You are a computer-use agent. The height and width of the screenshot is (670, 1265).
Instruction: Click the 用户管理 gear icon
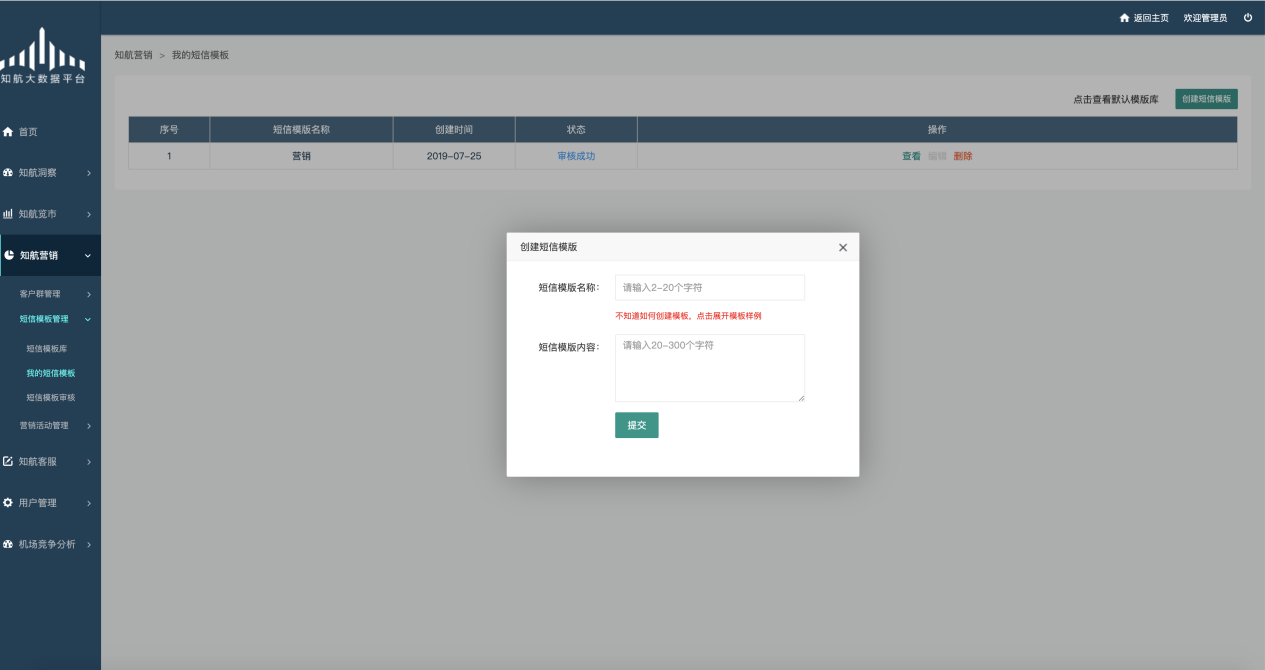[9, 503]
